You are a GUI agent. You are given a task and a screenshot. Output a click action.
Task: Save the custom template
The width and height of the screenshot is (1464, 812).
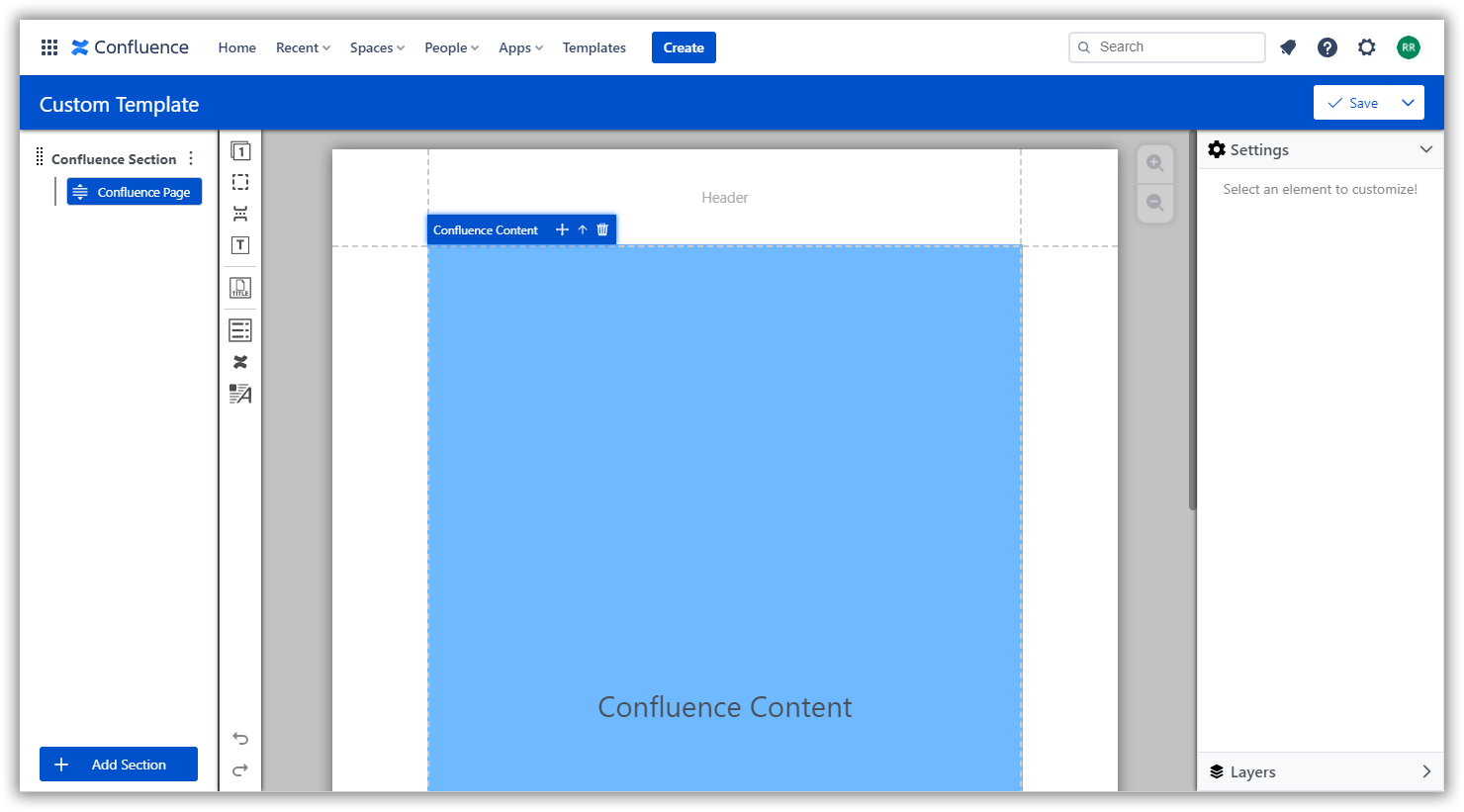coord(1353,103)
